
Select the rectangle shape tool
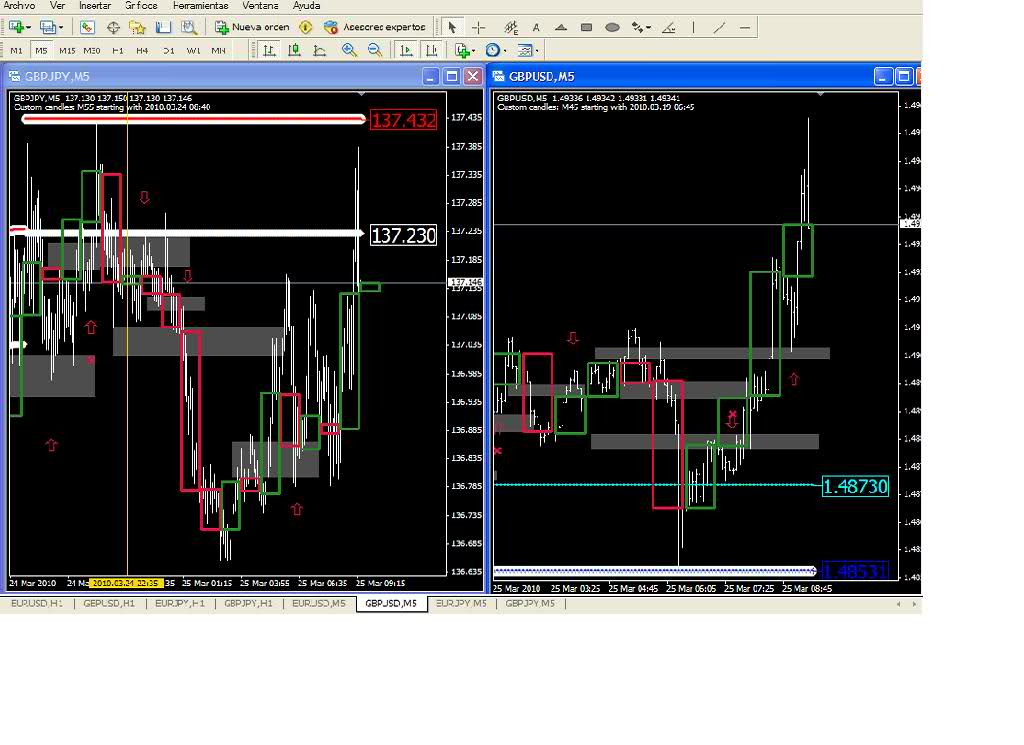point(586,27)
